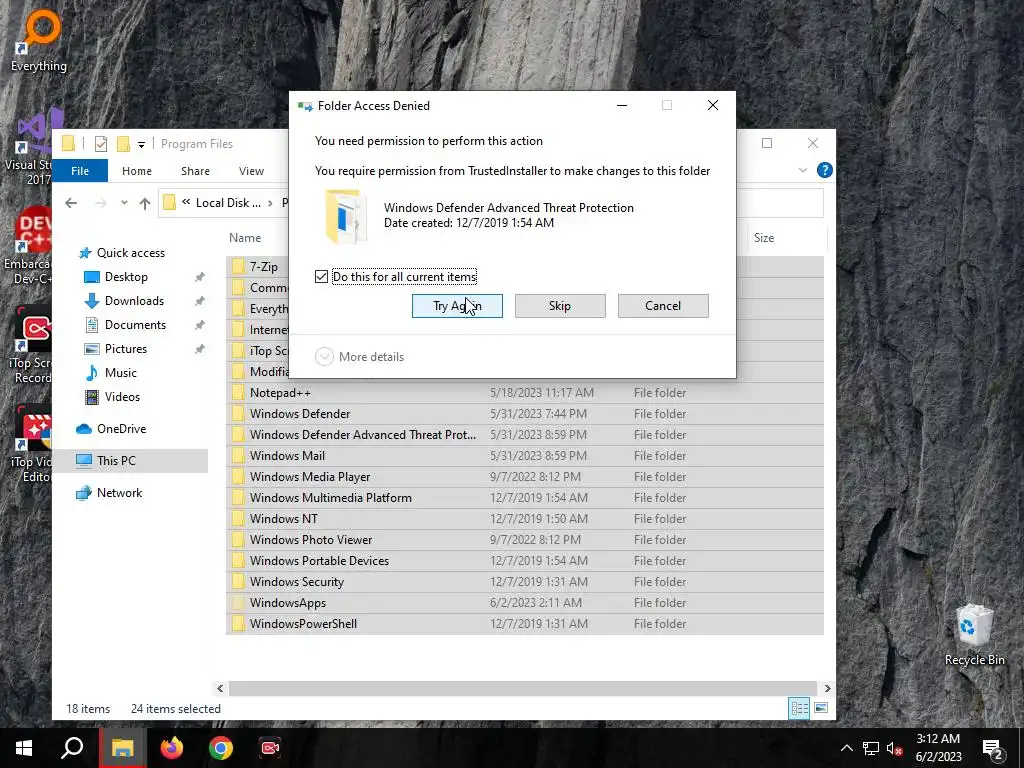Click New folder icon in title toolbar
Screen dimensions: 1024x768
pyautogui.click(x=123, y=144)
